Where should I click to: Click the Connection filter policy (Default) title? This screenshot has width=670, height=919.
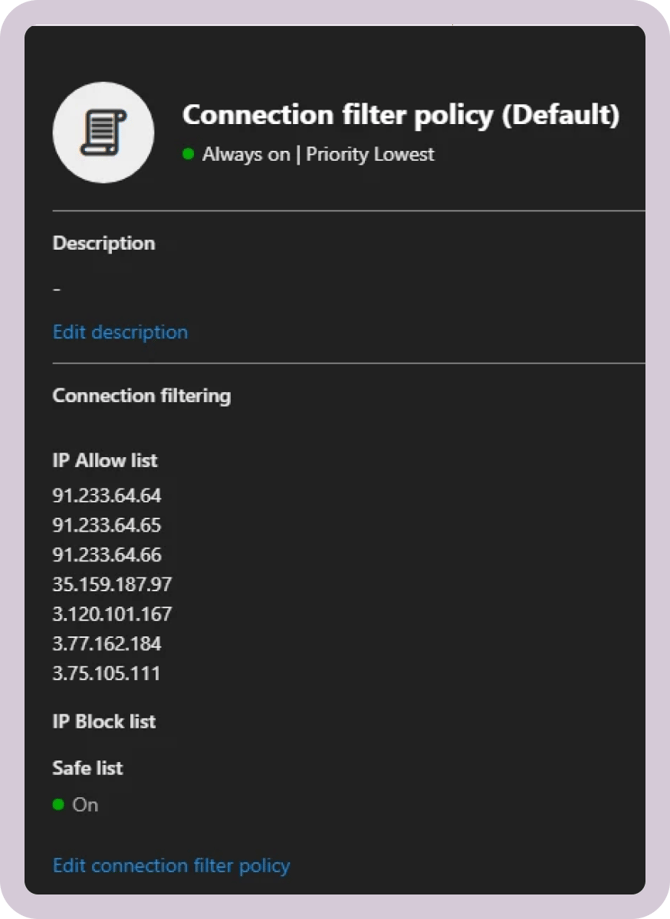click(401, 115)
